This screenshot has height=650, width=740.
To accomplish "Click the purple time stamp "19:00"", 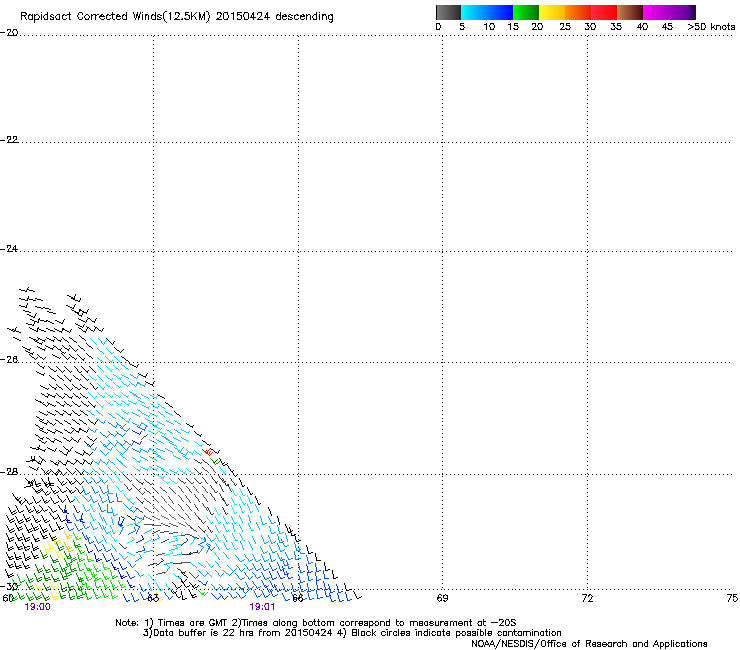I will (x=37, y=607).
